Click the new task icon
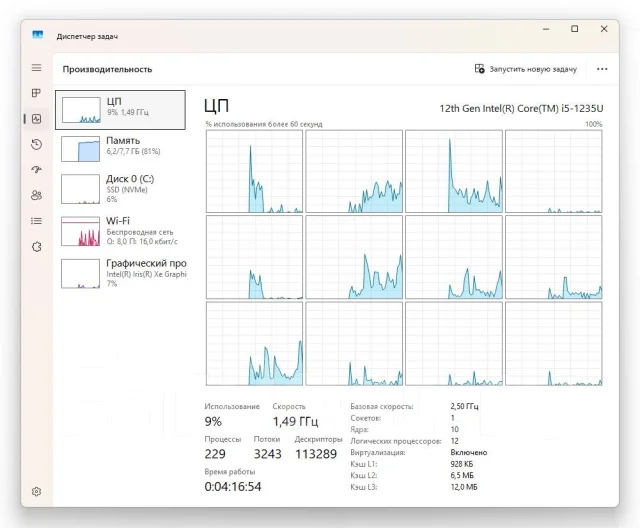640x528 pixels. 480,69
